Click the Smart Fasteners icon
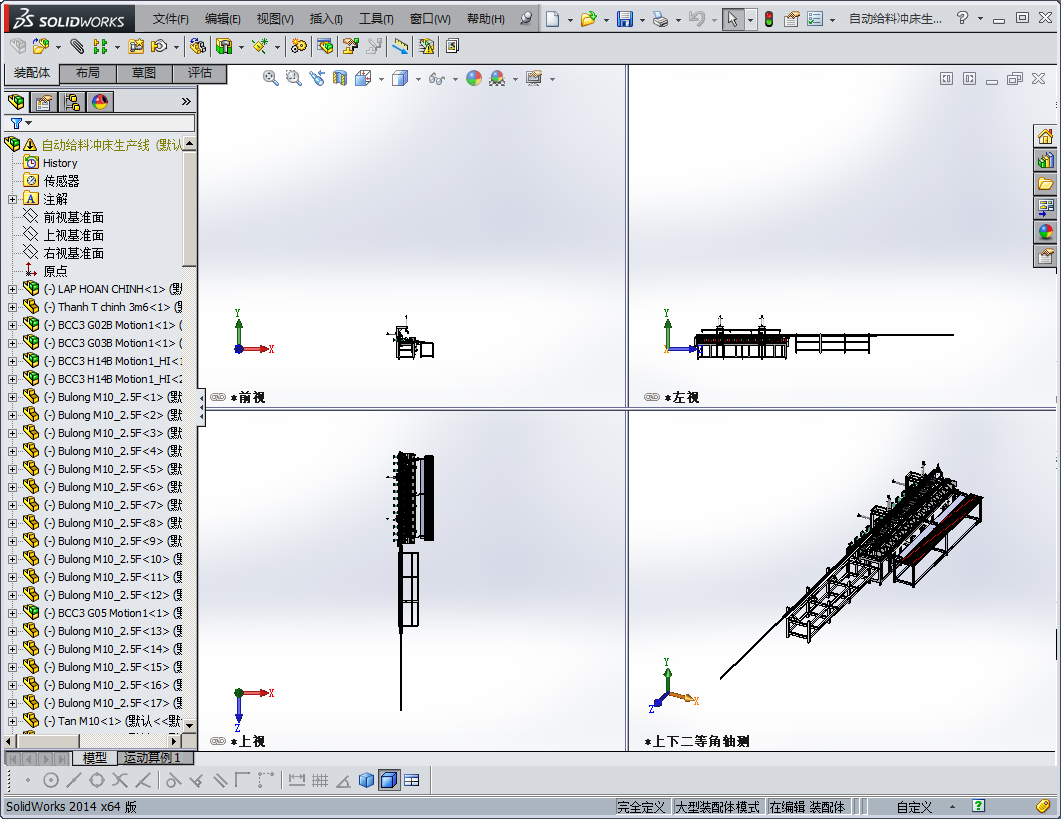 click(x=136, y=46)
